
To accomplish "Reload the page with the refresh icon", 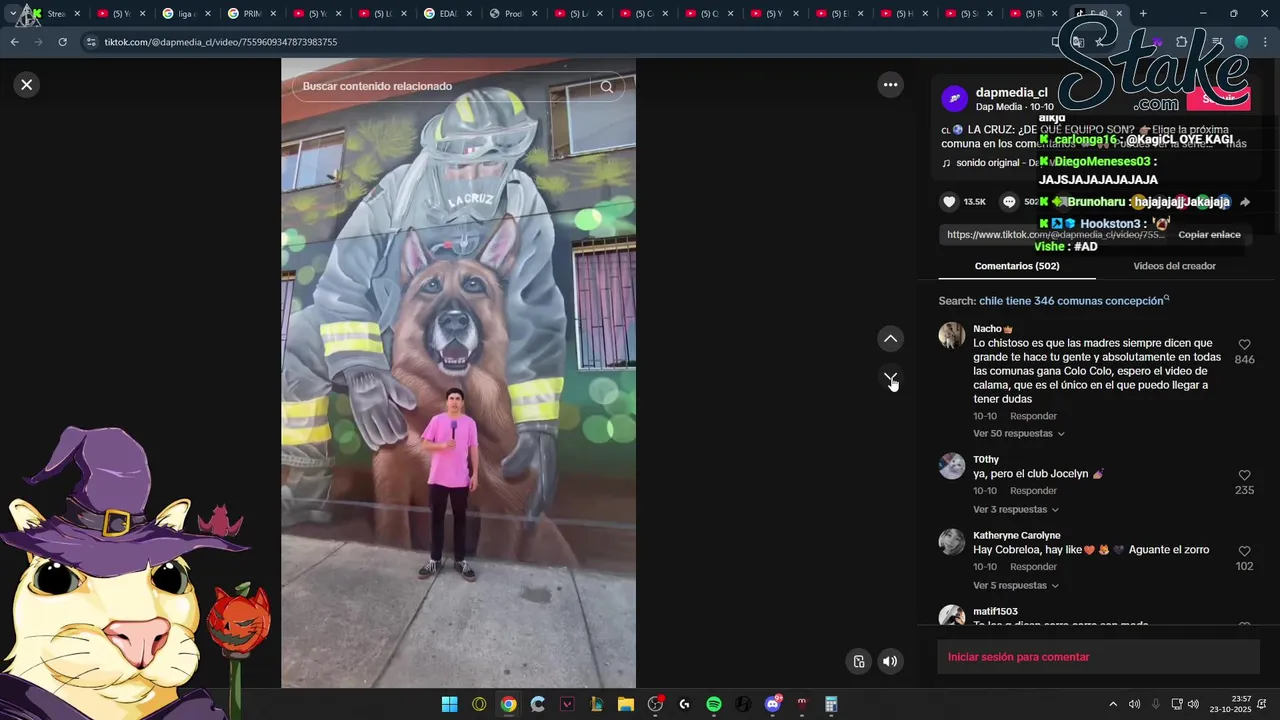I will click(62, 42).
